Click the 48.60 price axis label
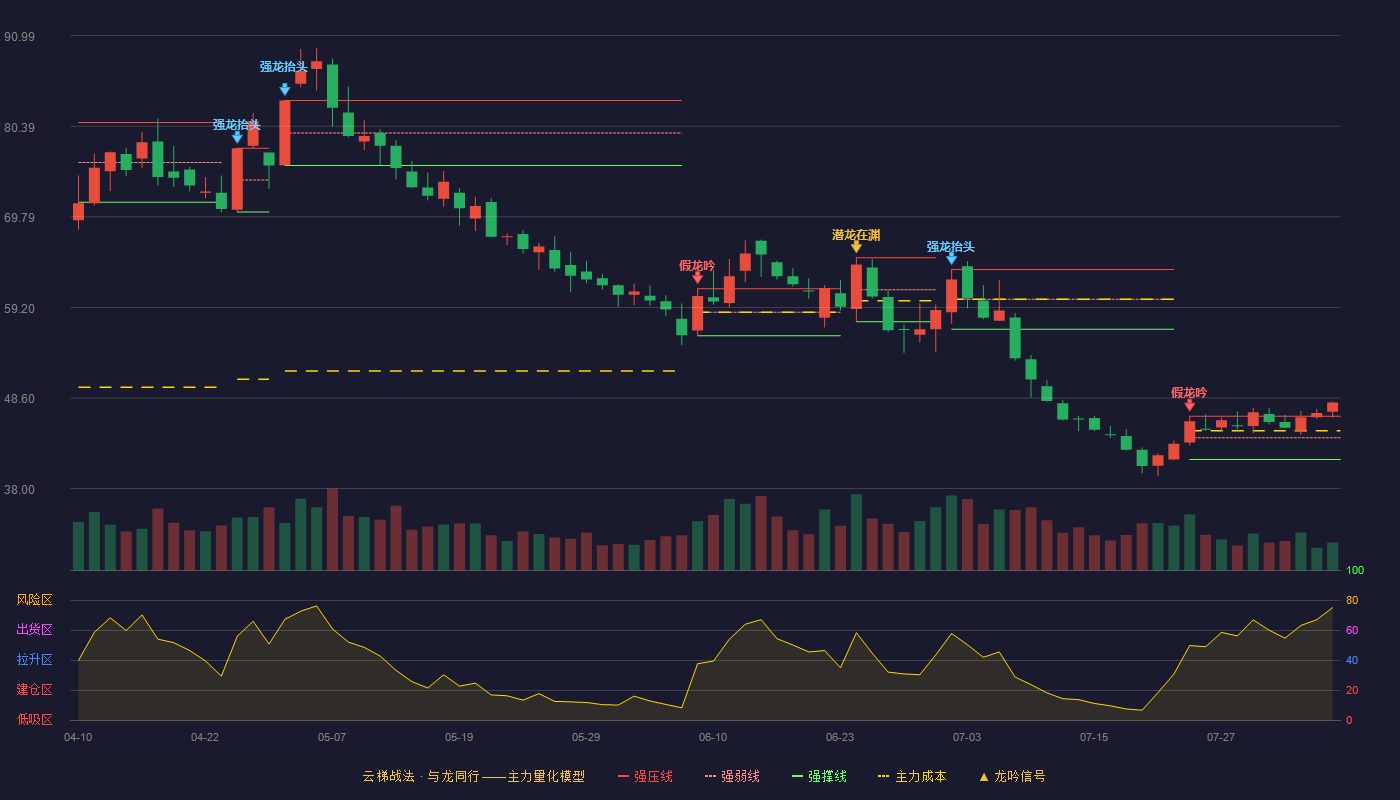1400x800 pixels. coord(19,399)
